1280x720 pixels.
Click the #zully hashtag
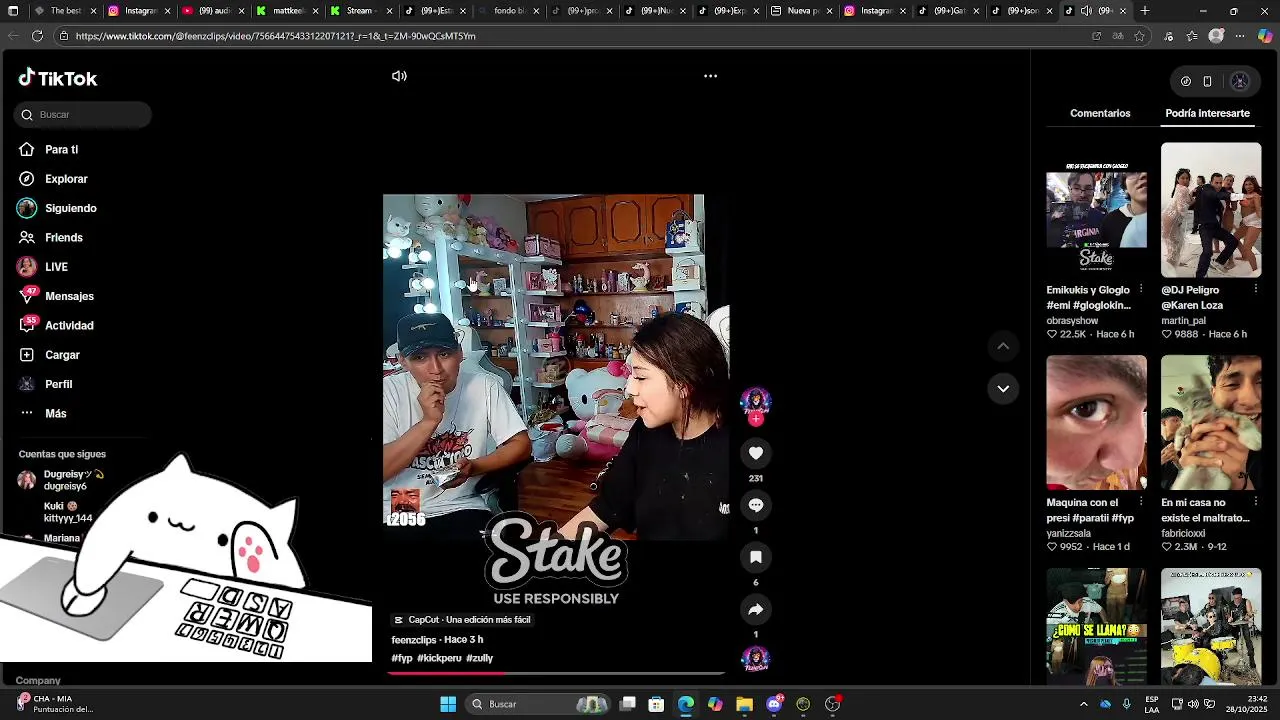coord(480,658)
